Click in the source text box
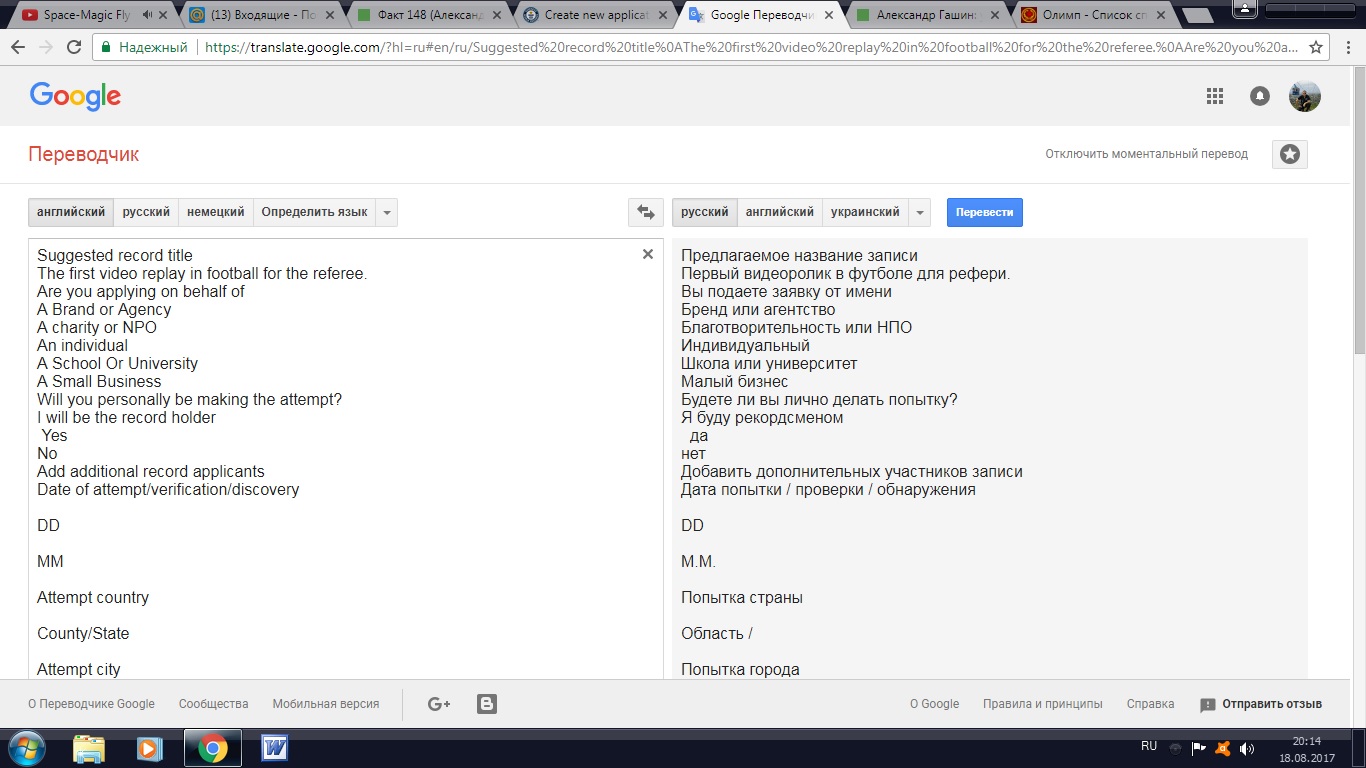This screenshot has height=768, width=1366. point(345,458)
